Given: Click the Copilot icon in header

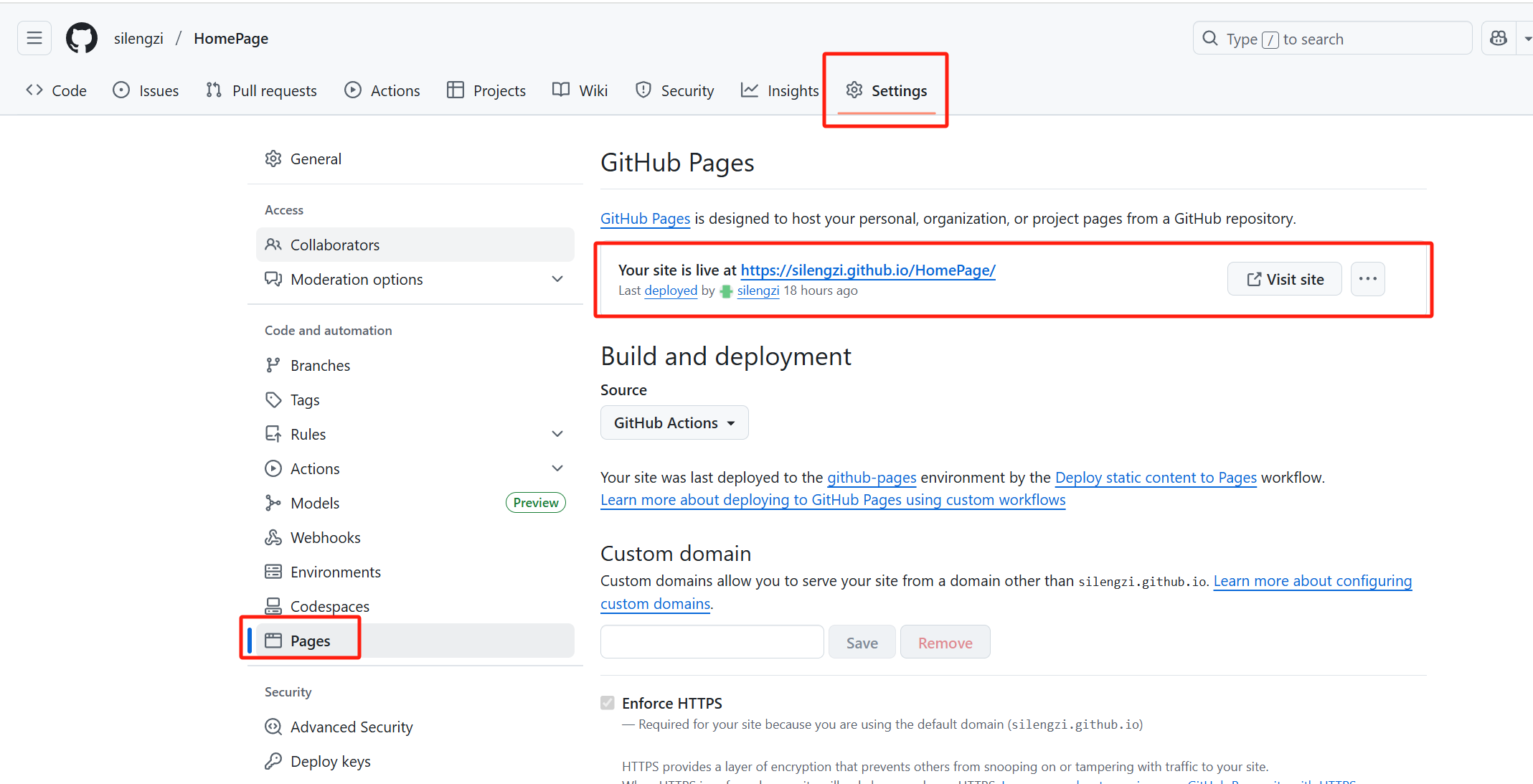Looking at the screenshot, I should pos(1499,38).
